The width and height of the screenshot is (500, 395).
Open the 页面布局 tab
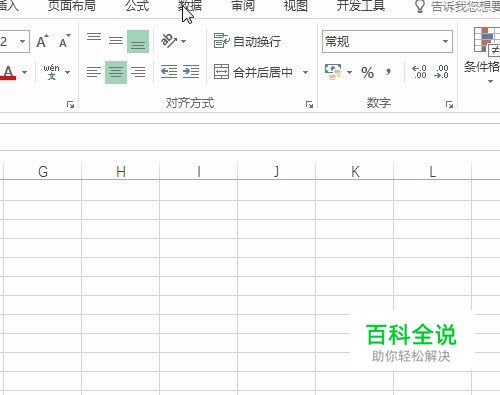72,6
